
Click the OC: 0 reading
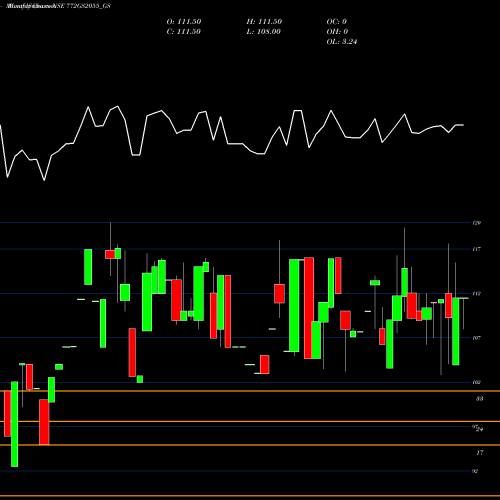336,22
